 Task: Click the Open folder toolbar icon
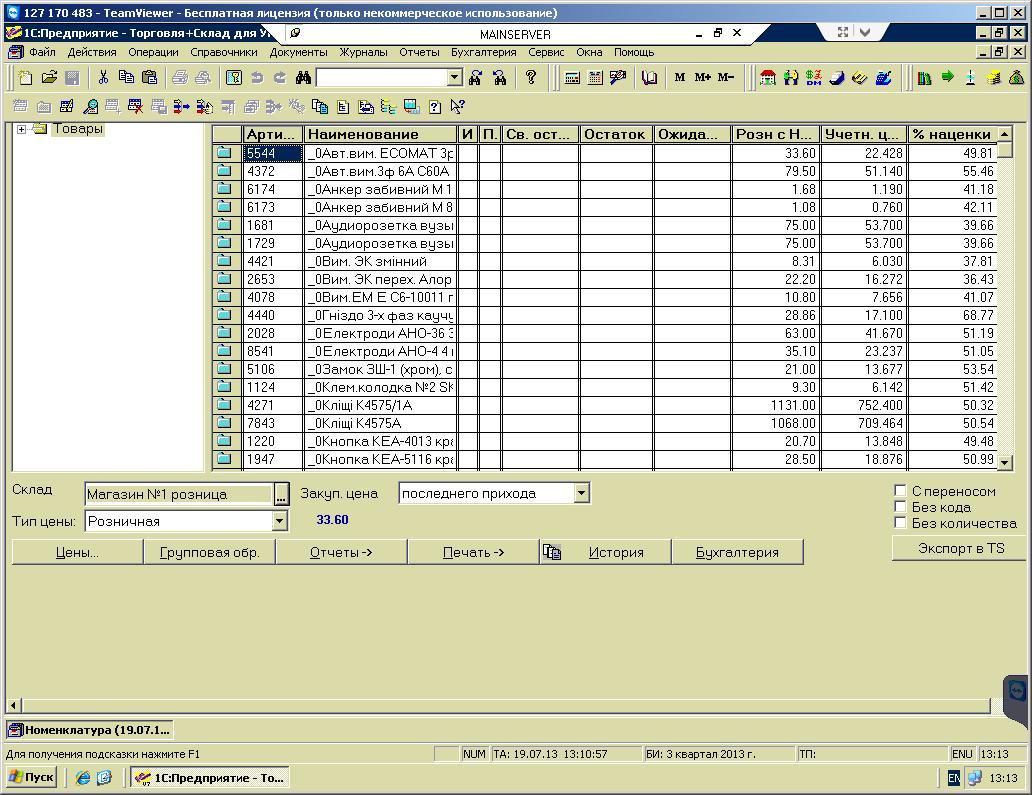click(x=49, y=78)
